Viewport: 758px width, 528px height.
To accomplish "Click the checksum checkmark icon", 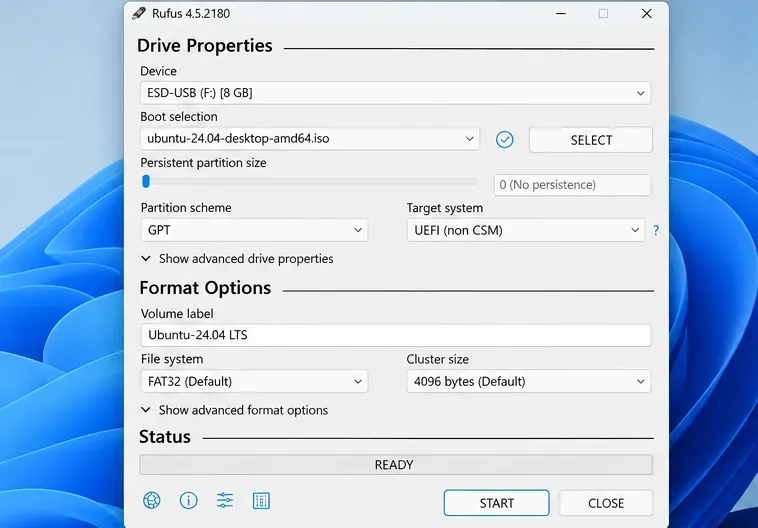I will [504, 140].
